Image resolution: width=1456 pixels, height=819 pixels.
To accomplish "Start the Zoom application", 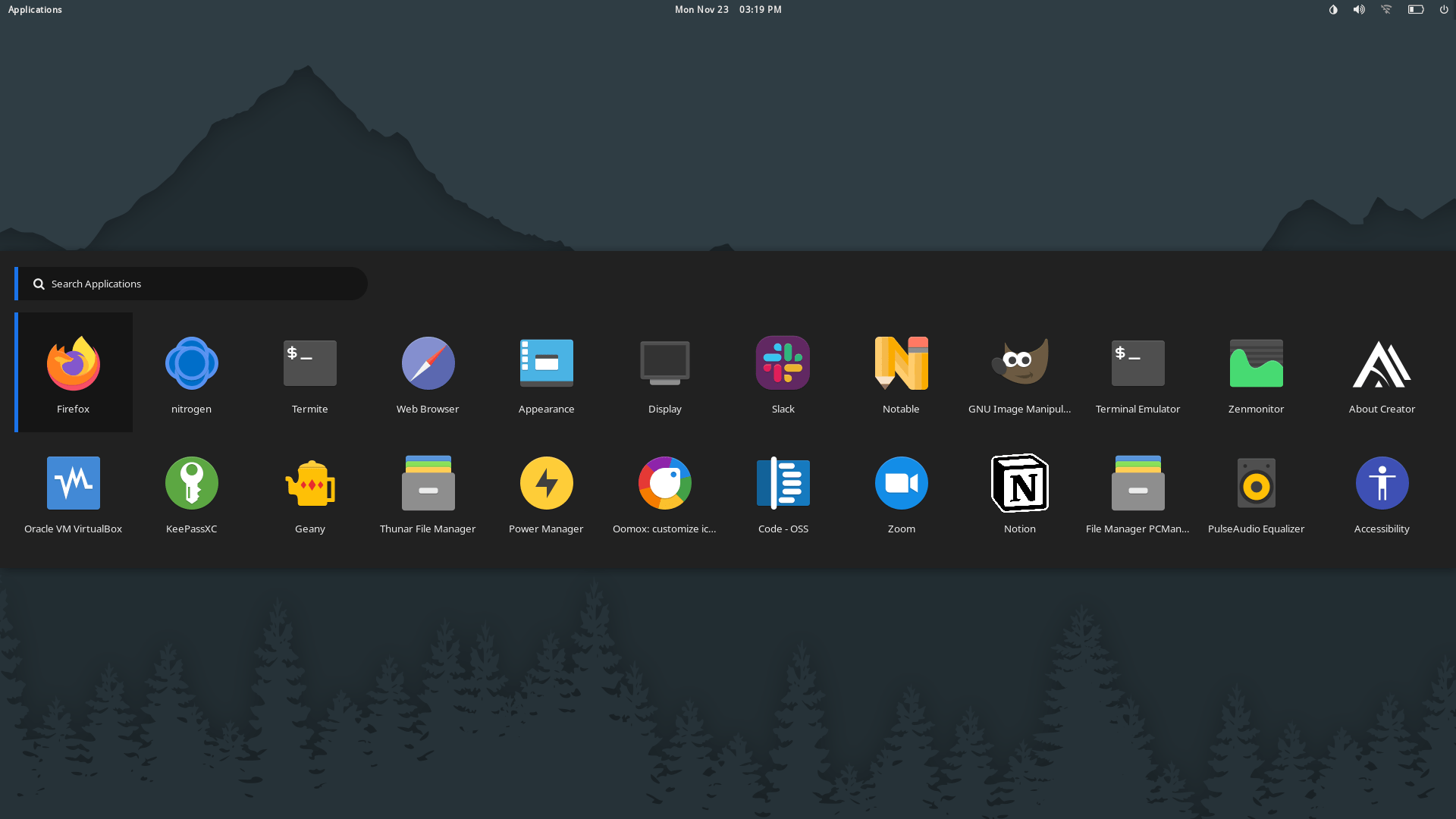I will click(x=901, y=491).
